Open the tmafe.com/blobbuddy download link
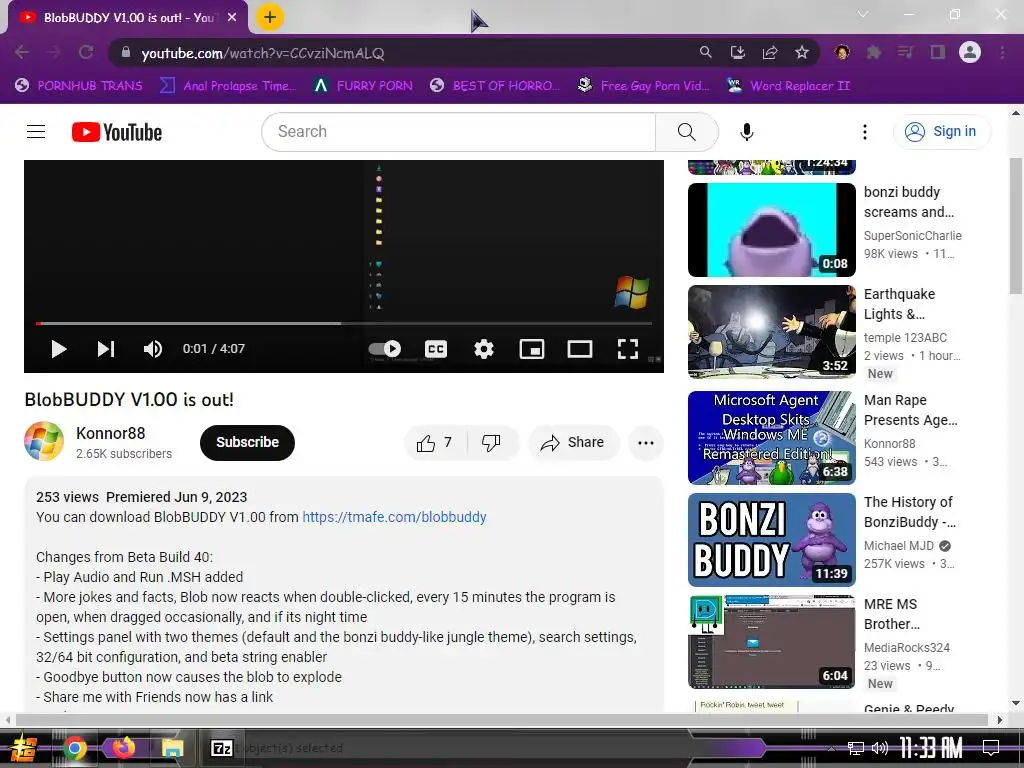The height and width of the screenshot is (768, 1024). pyautogui.click(x=394, y=517)
